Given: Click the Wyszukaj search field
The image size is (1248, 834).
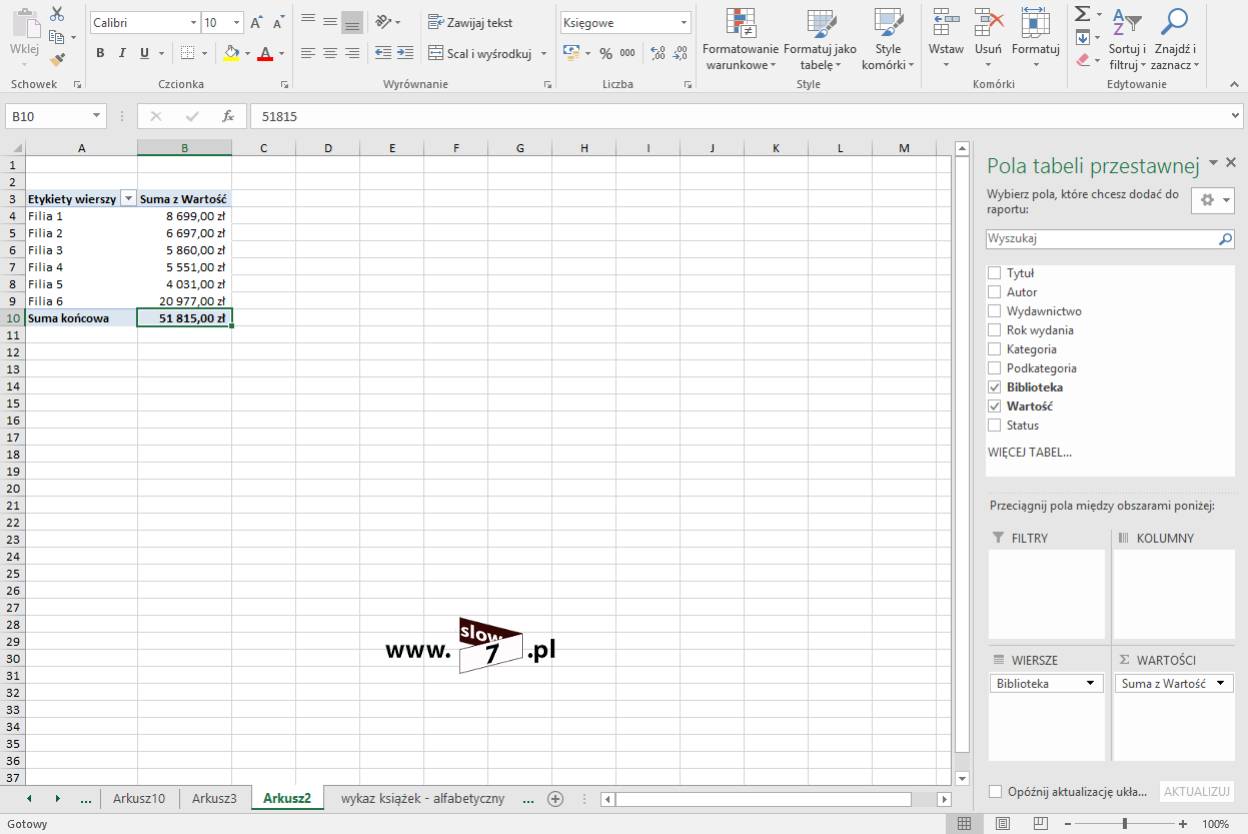Looking at the screenshot, I should click(x=1110, y=239).
